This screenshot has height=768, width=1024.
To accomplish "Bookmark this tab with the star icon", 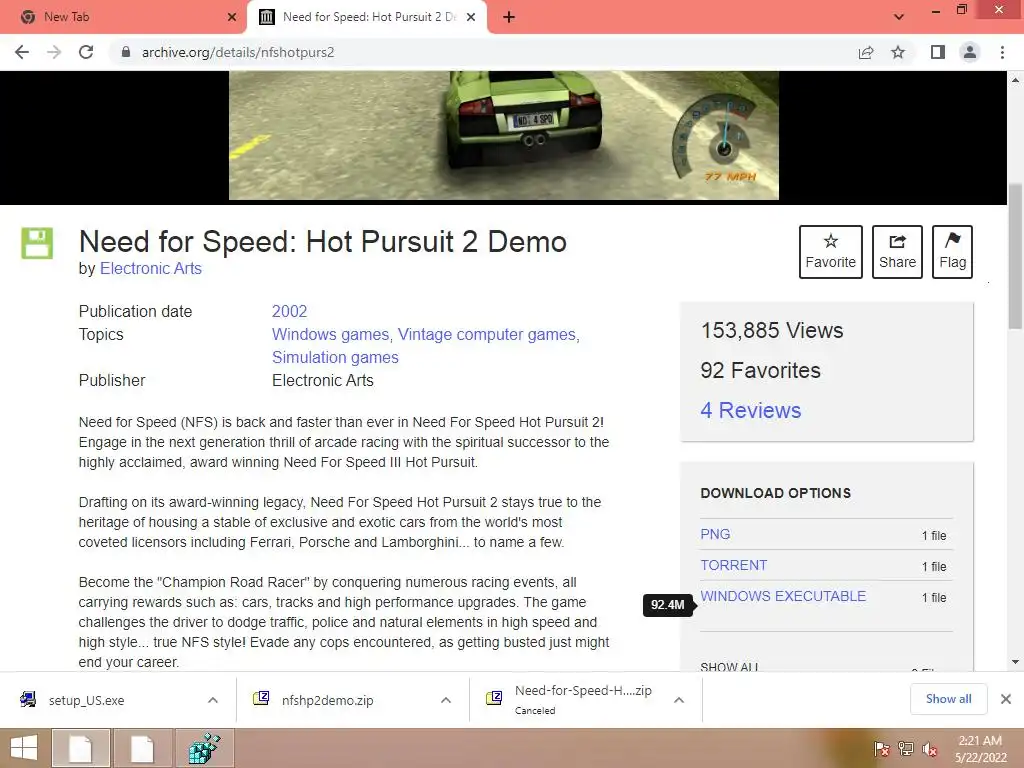I will click(x=898, y=52).
